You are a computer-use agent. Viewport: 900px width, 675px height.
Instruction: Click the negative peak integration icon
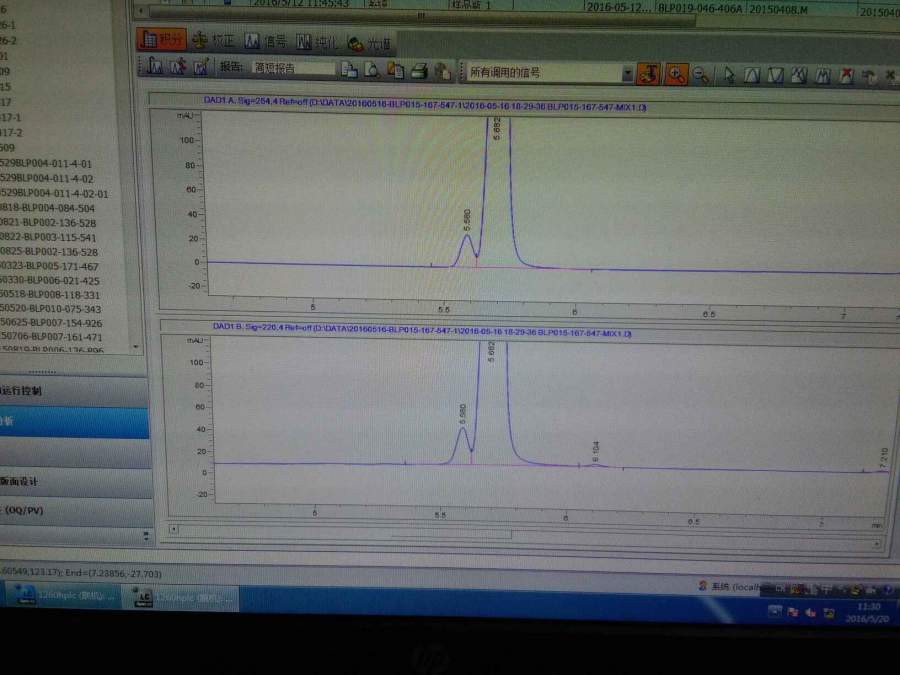775,76
